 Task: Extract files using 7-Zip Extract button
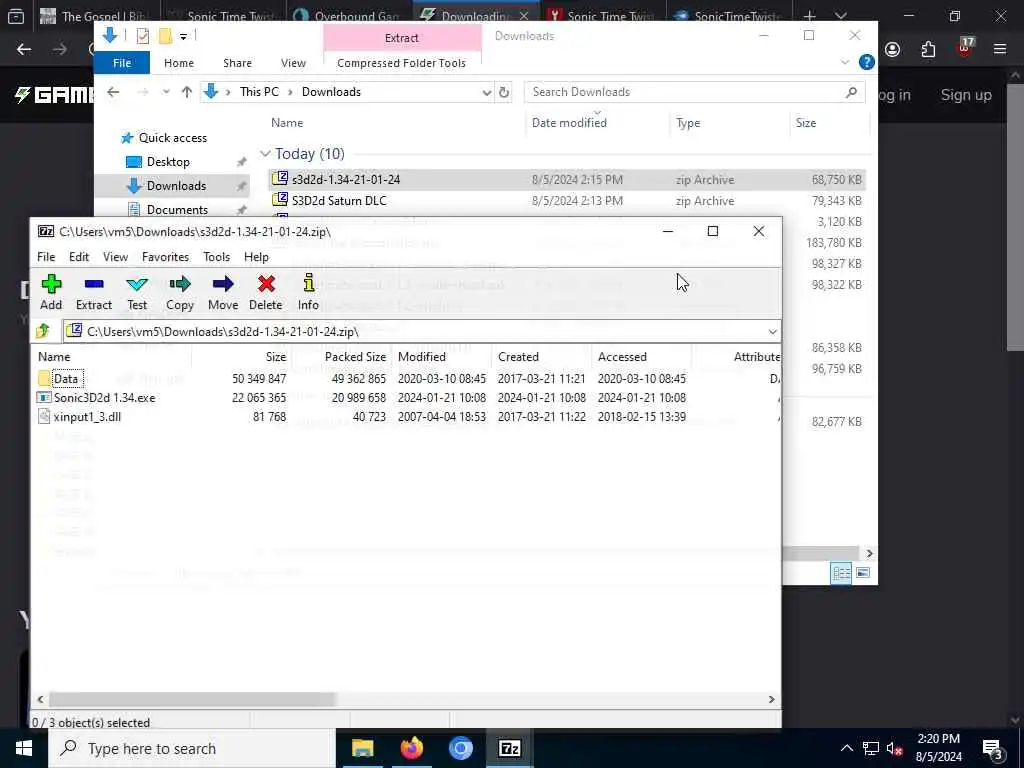[93, 292]
